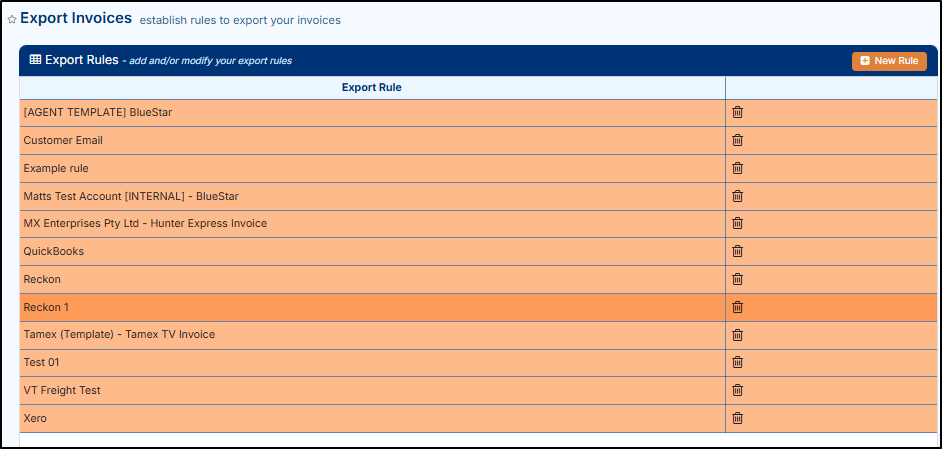
Task: Select the QuickBooks export rule
Action: point(53,251)
